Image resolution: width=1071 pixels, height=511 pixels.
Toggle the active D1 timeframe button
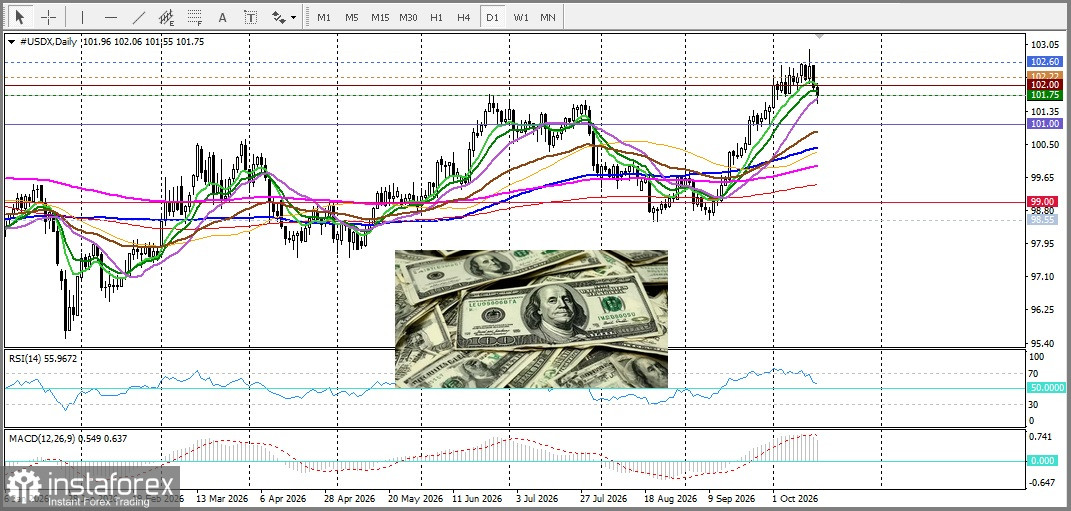coord(492,17)
